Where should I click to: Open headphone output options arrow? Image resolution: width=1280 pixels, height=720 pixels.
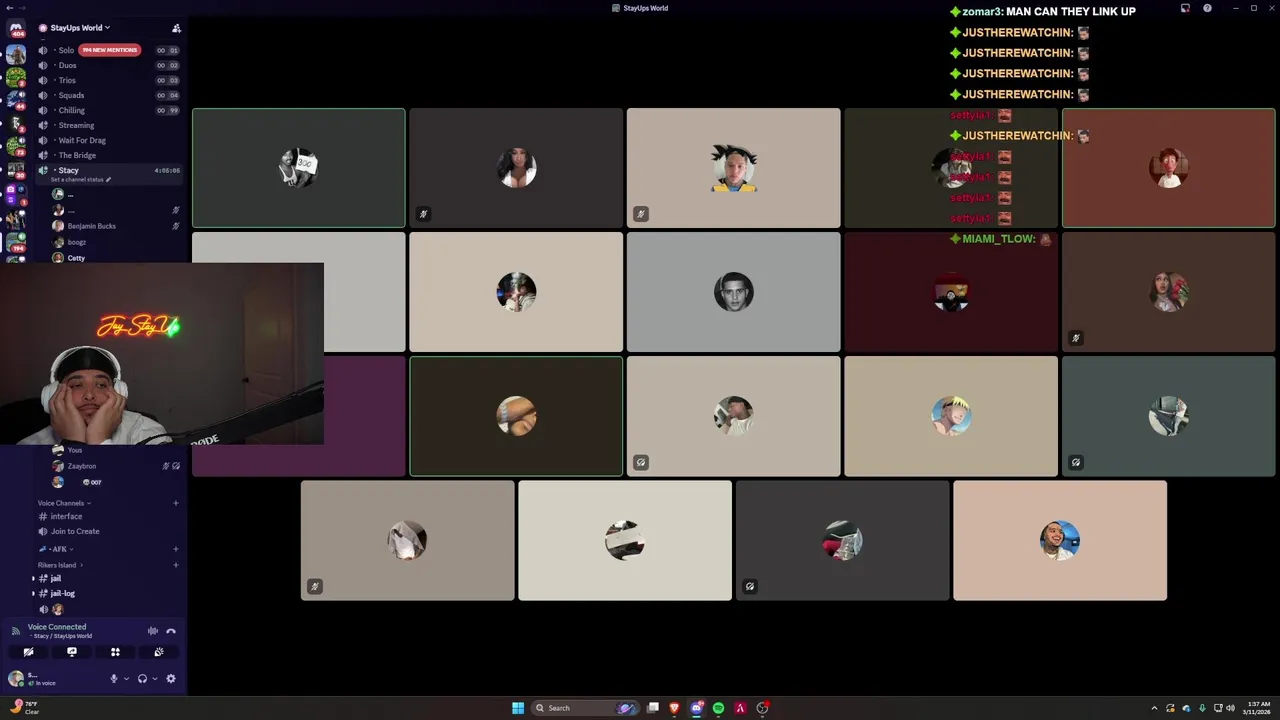point(154,679)
